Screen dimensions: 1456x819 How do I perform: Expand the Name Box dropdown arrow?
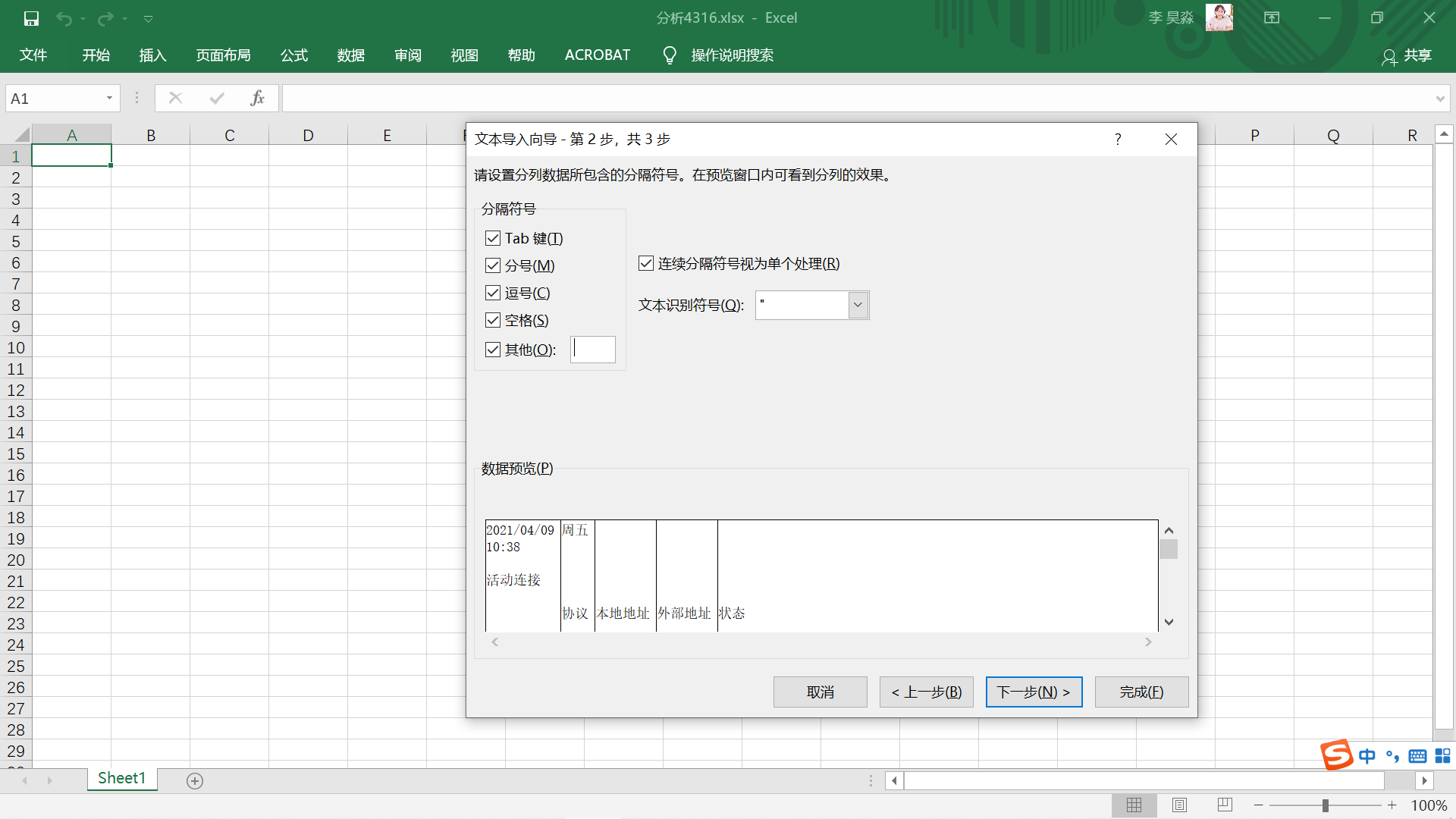pos(109,98)
